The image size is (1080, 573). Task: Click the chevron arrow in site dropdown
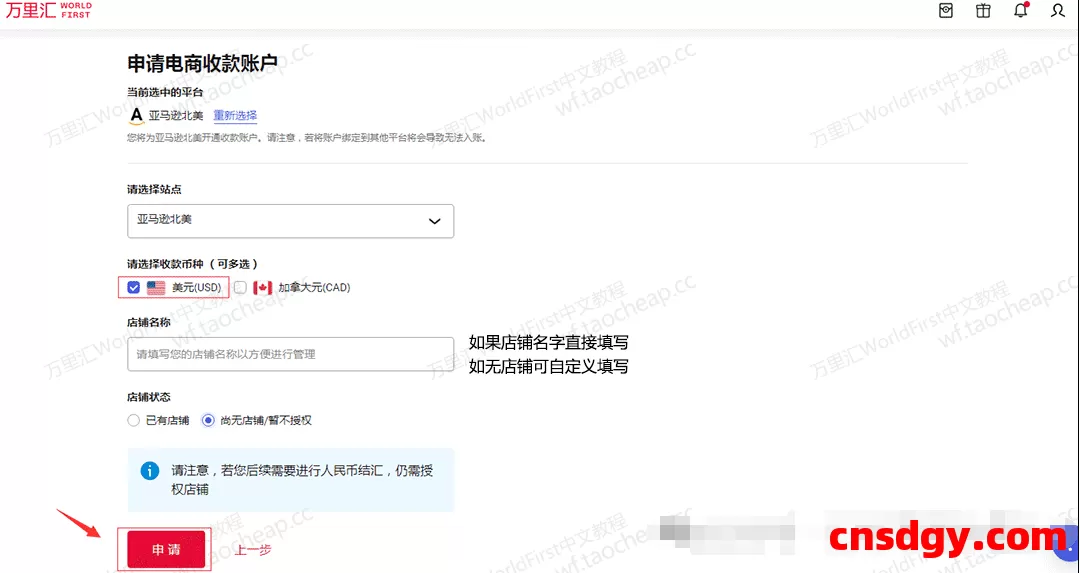(434, 220)
